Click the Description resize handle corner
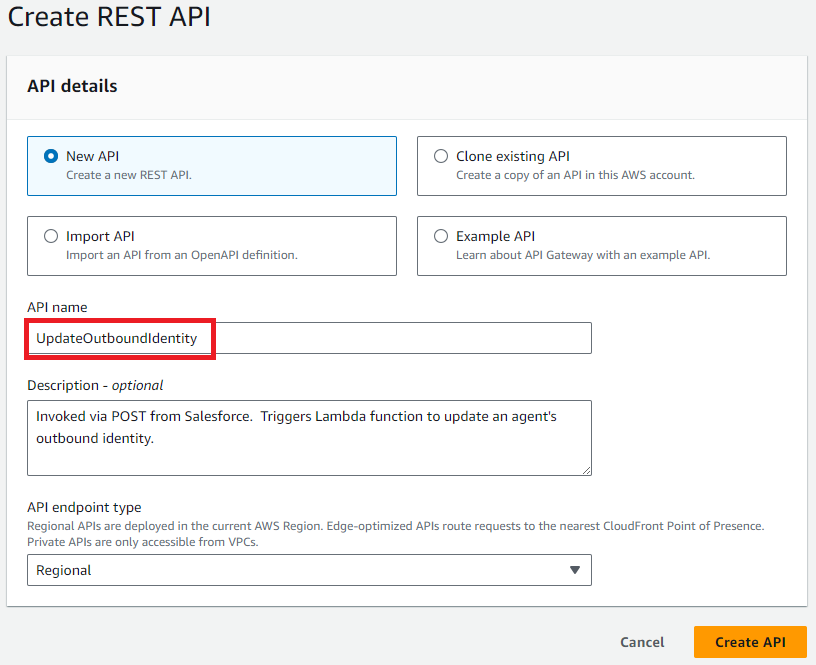816x665 pixels. (586, 470)
